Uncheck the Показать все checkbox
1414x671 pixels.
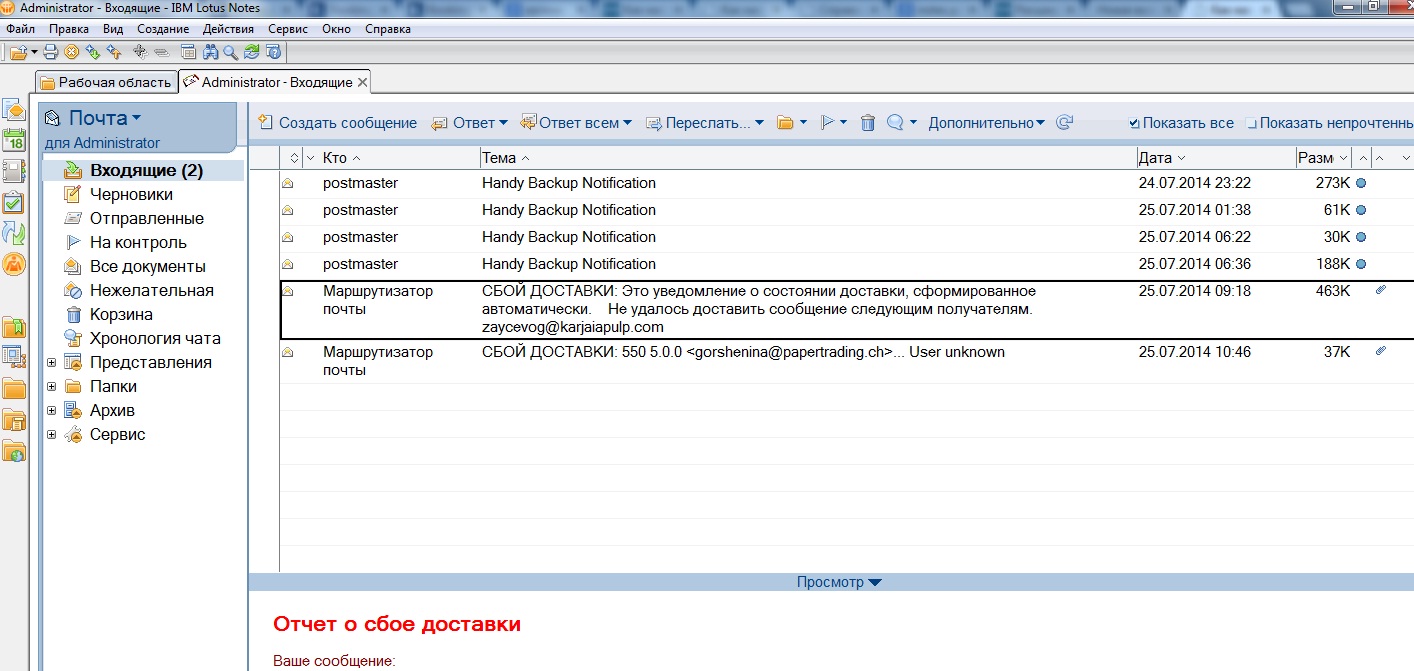point(1134,124)
